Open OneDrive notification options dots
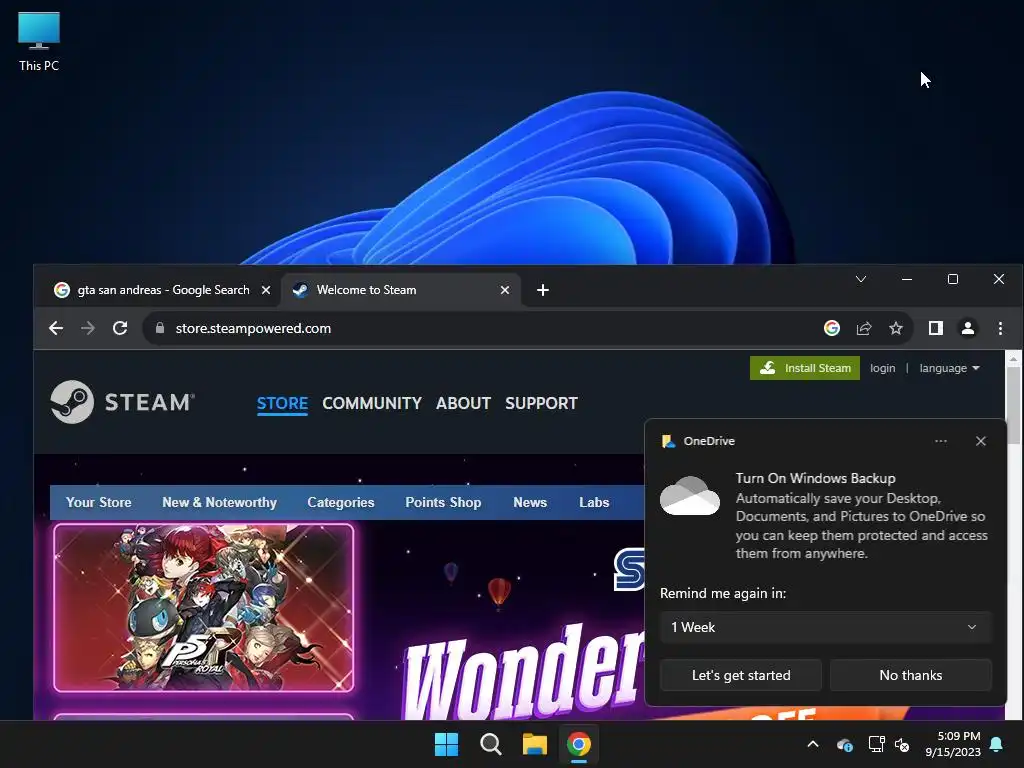Viewport: 1024px width, 768px height. (x=940, y=441)
